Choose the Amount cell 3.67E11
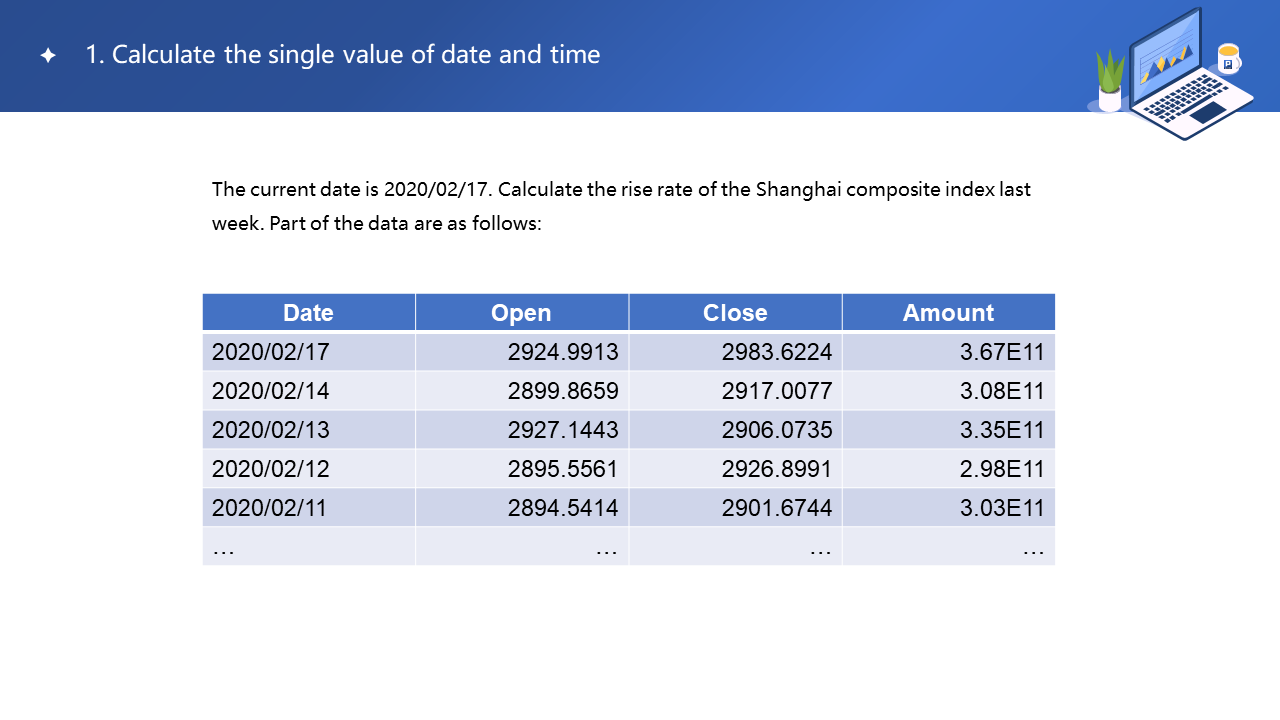Image resolution: width=1280 pixels, height=720 pixels. (x=949, y=351)
